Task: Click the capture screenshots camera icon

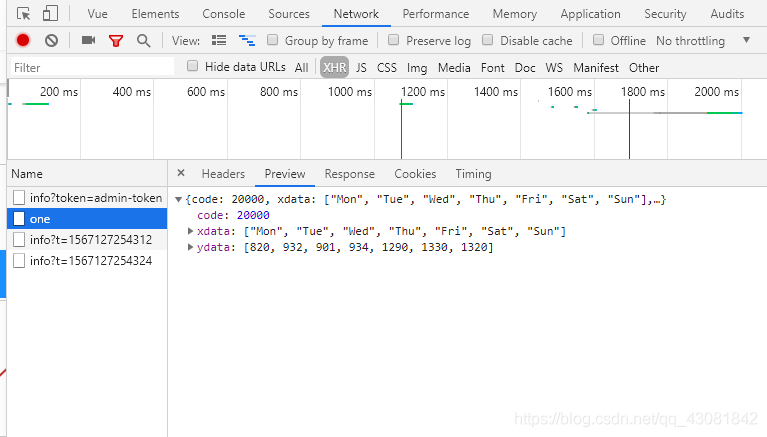Action: coord(89,40)
